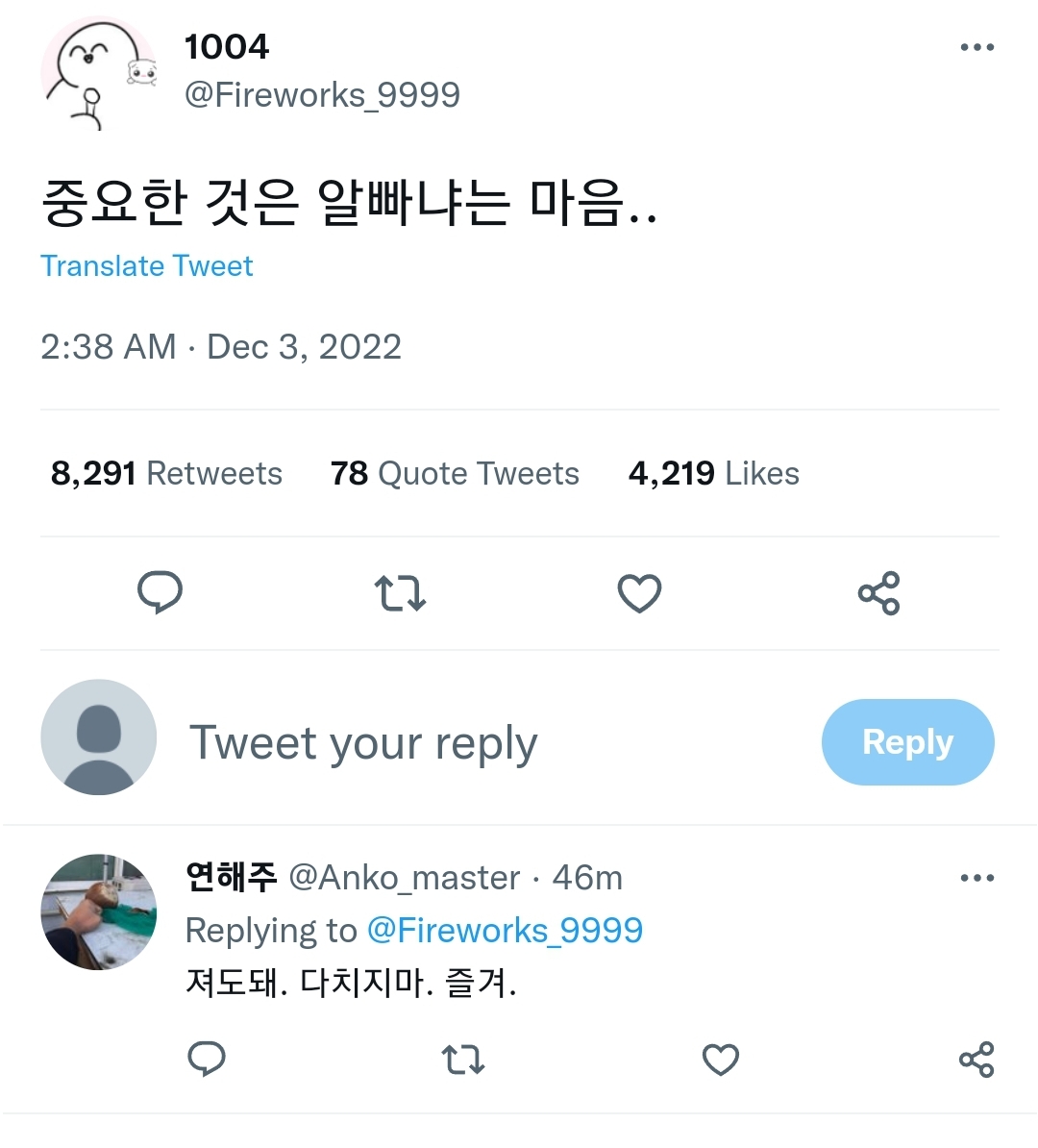This screenshot has height=1148, width=1038.
Task: Share the main tweet via share icon
Action: tap(879, 593)
